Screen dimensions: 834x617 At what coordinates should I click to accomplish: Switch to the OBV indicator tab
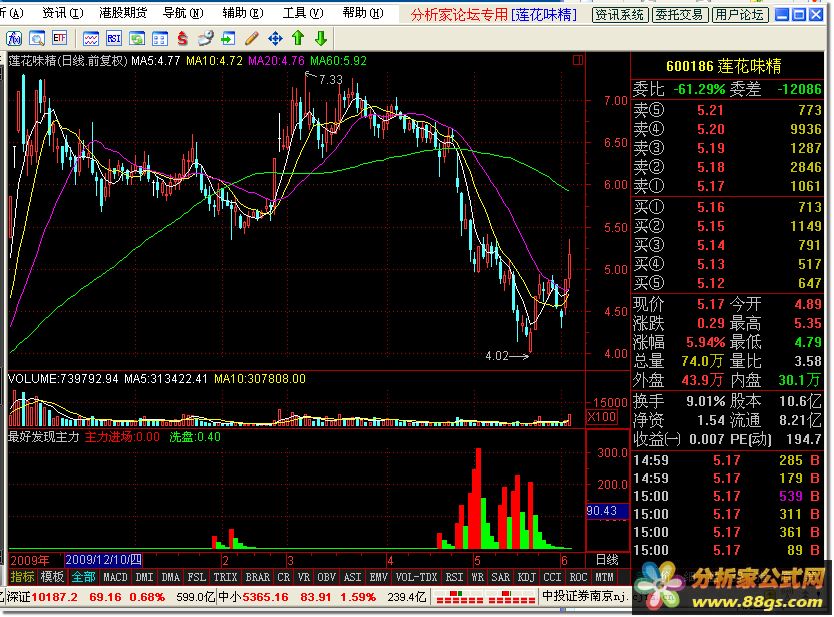(x=327, y=577)
